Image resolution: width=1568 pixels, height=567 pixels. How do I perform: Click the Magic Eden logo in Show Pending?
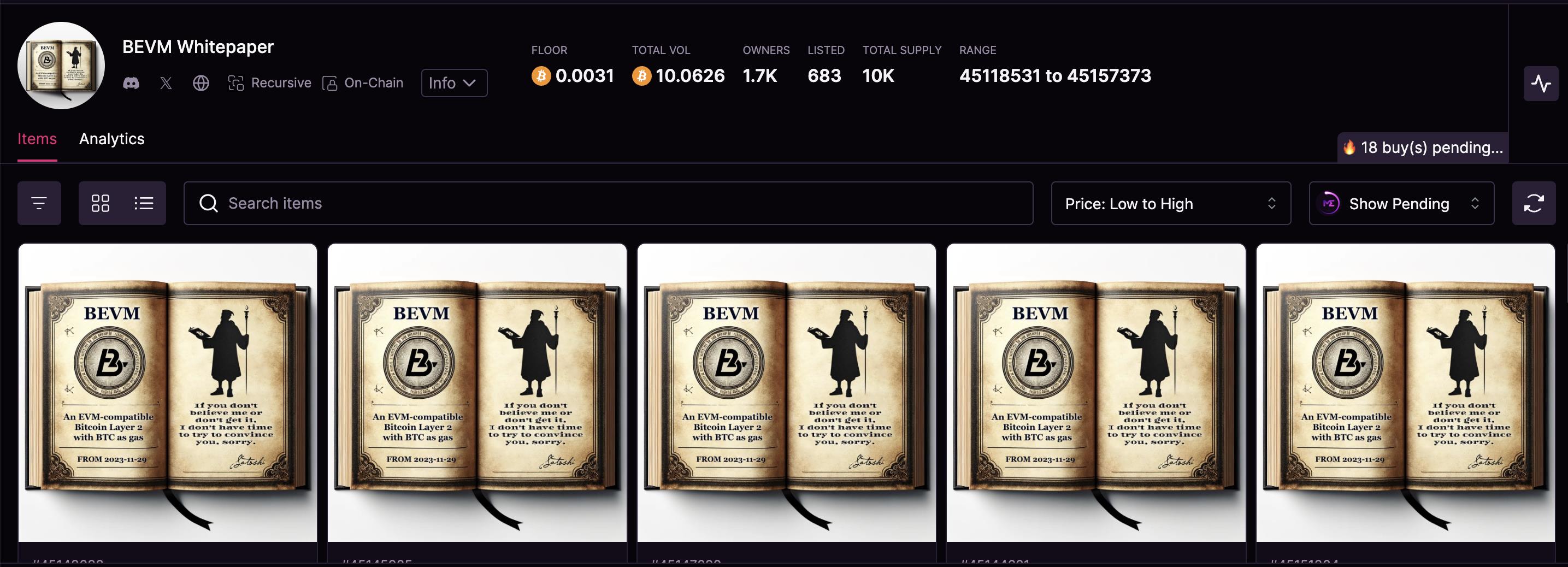(x=1329, y=203)
